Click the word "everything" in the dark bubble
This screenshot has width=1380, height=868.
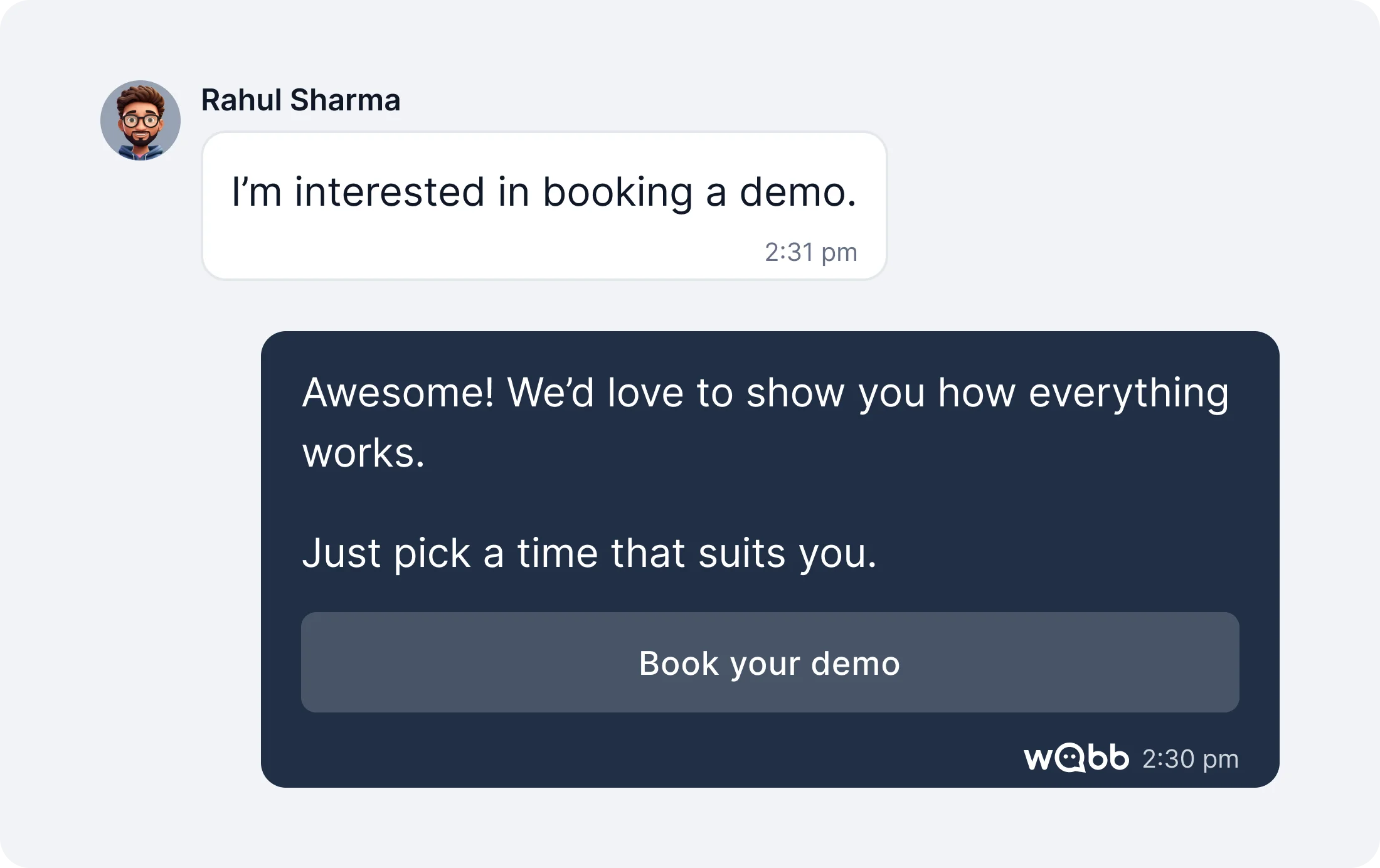[x=1128, y=394]
